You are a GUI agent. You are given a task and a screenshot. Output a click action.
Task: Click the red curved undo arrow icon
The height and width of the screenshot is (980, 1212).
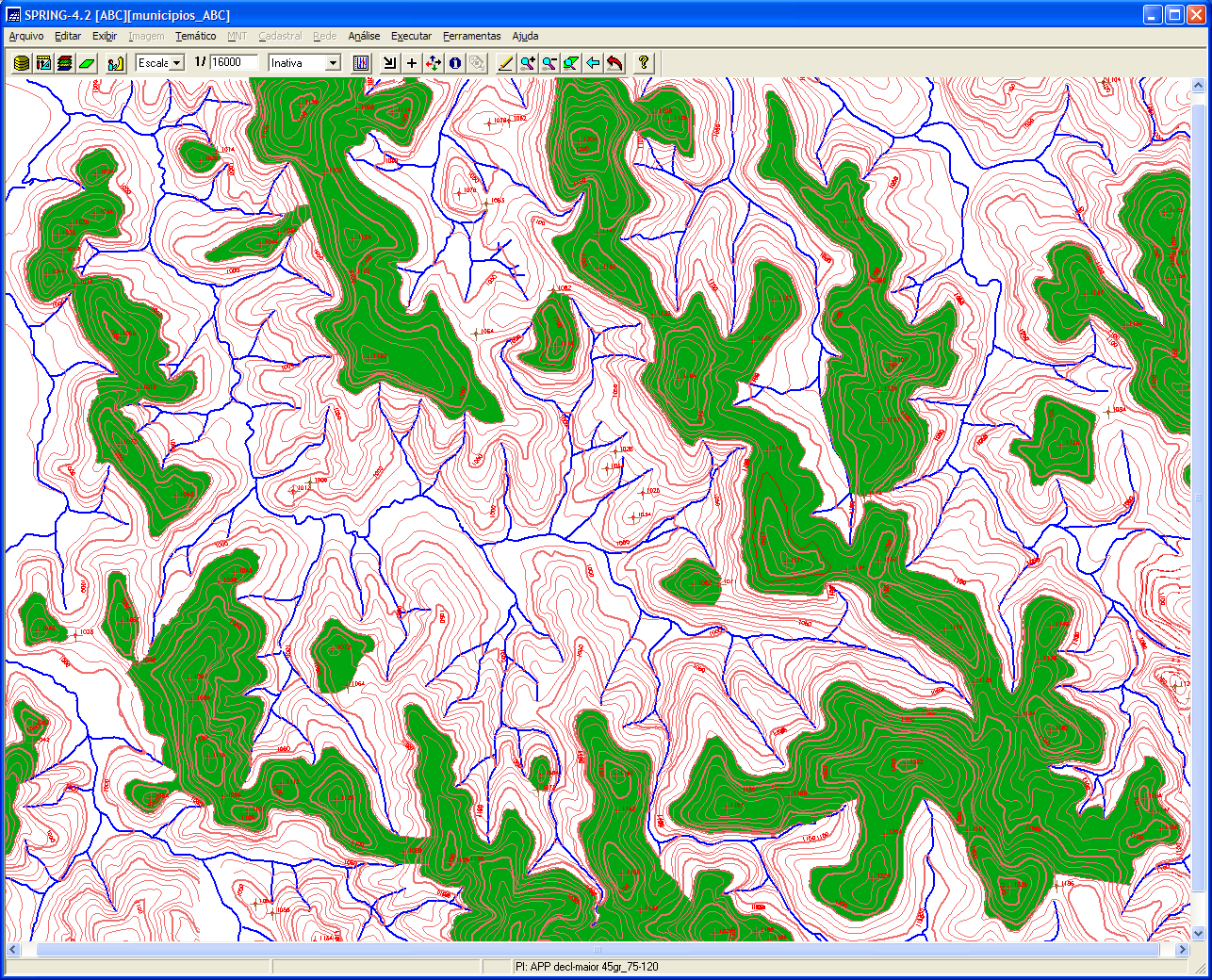tap(614, 63)
